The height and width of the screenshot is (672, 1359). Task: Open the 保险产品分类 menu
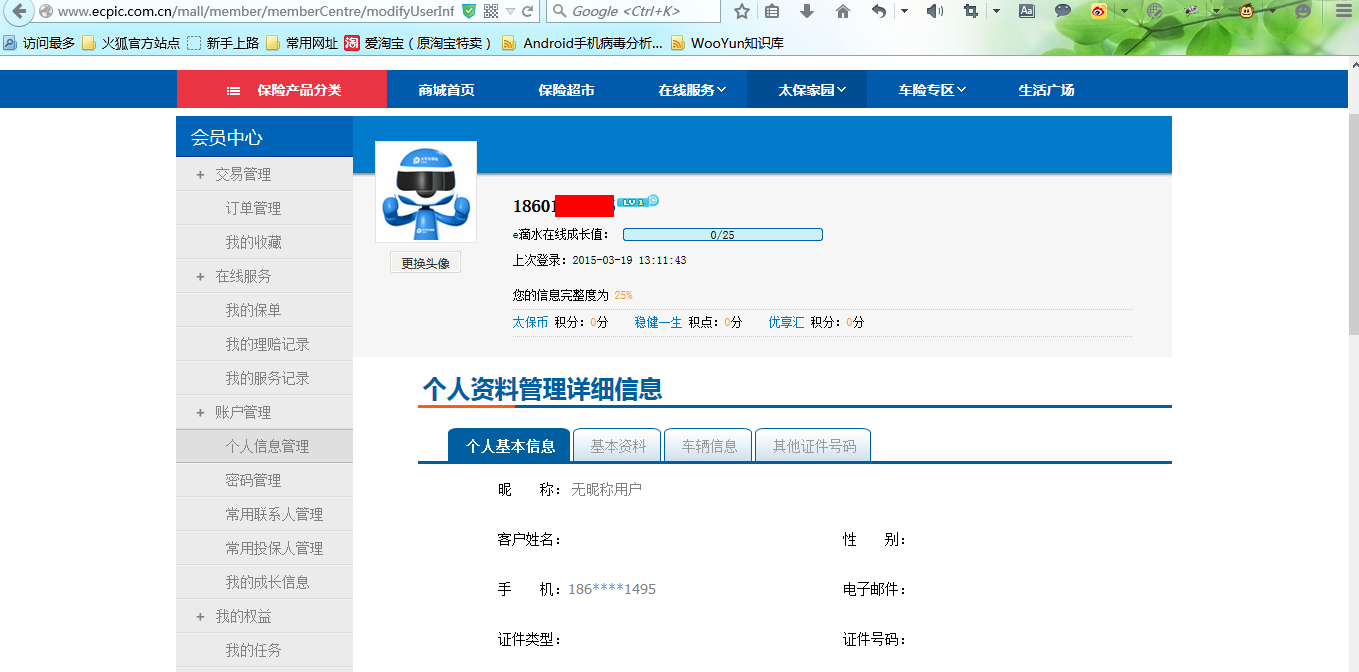coord(282,90)
